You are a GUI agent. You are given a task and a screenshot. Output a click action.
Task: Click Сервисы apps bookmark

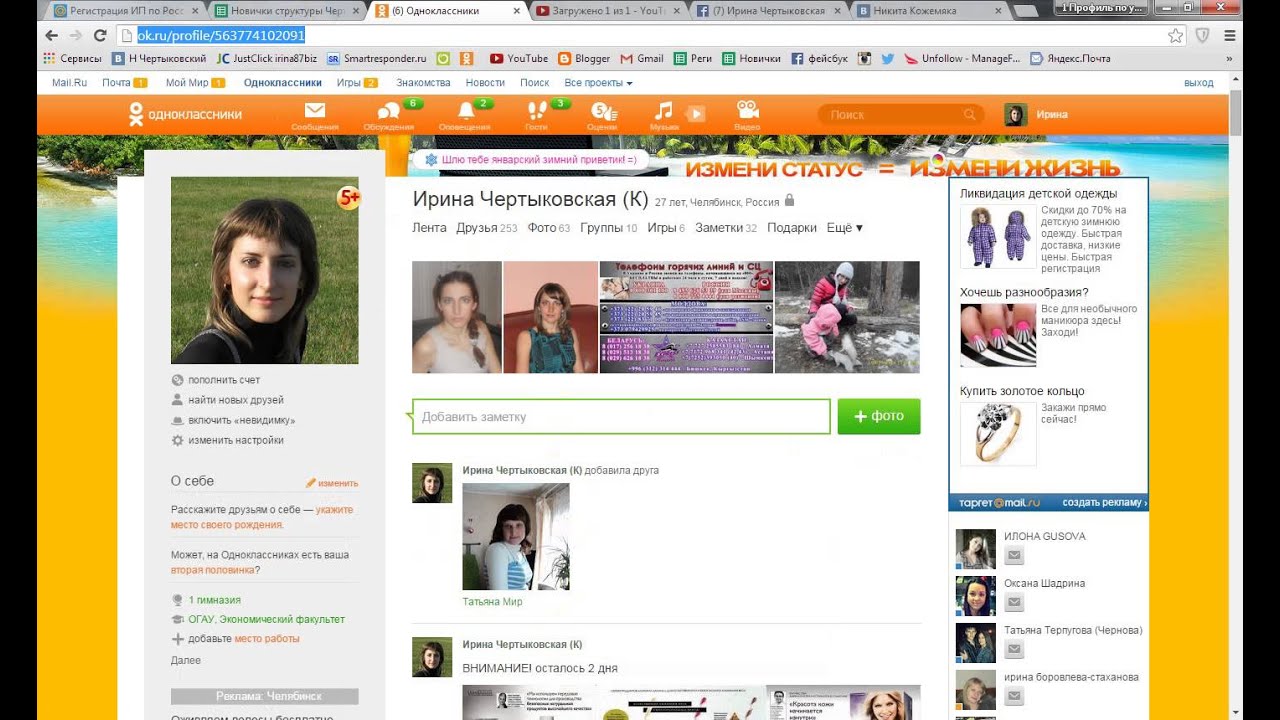[x=72, y=58]
